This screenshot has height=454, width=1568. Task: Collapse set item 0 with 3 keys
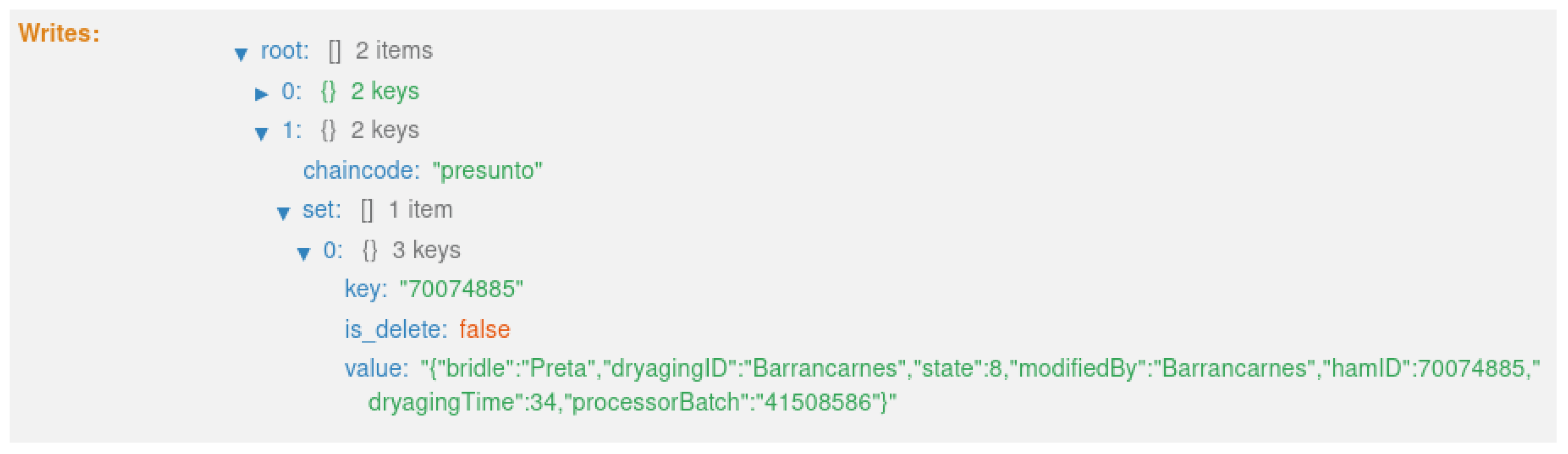304,253
